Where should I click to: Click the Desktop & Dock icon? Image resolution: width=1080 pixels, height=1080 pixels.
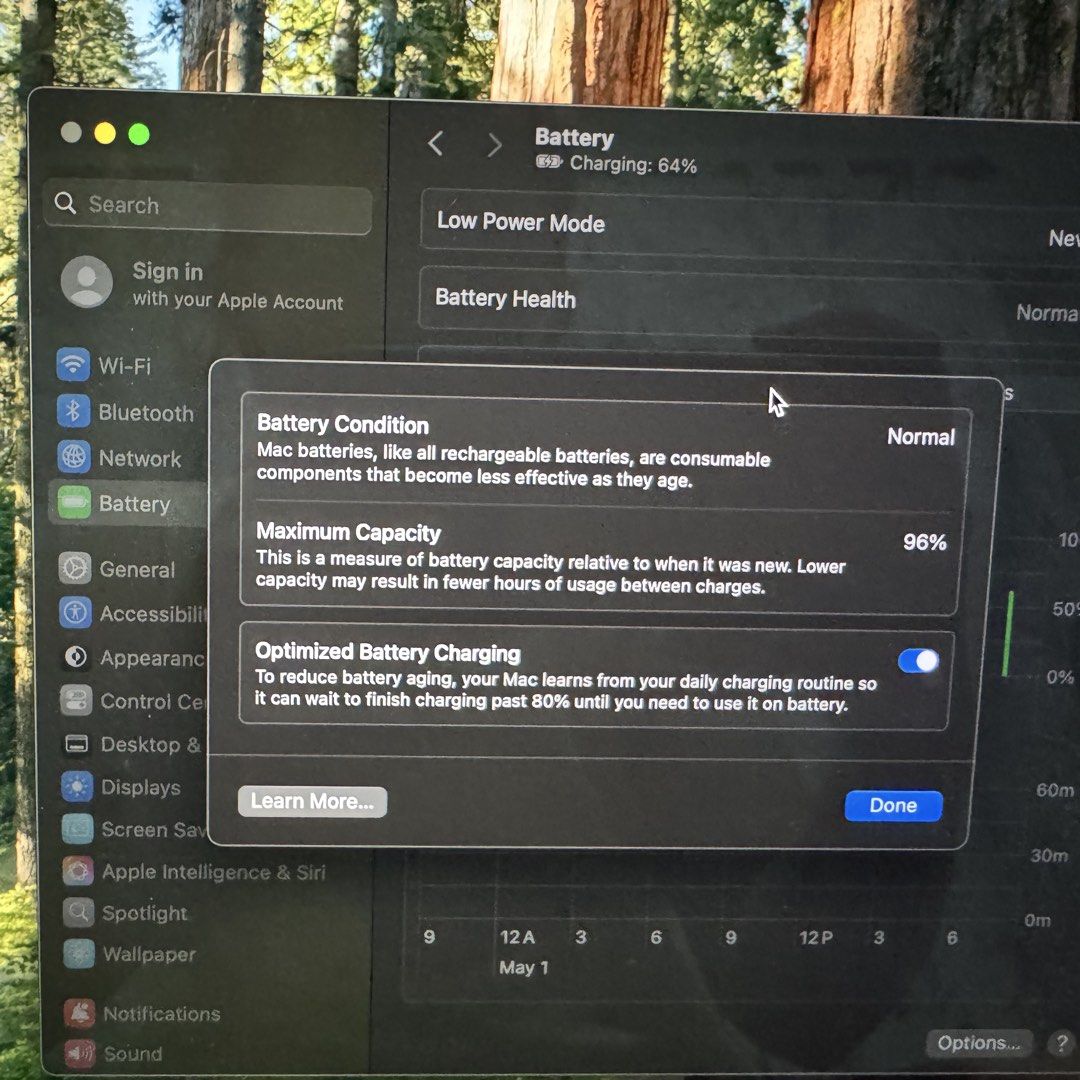tap(76, 744)
